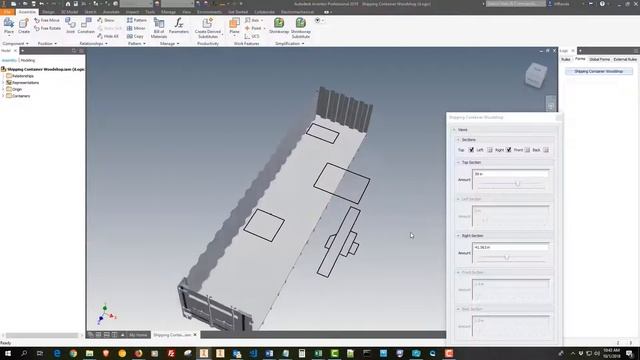Adjust the Right Section amount slider
This screenshot has width=640, height=360.
(507, 257)
